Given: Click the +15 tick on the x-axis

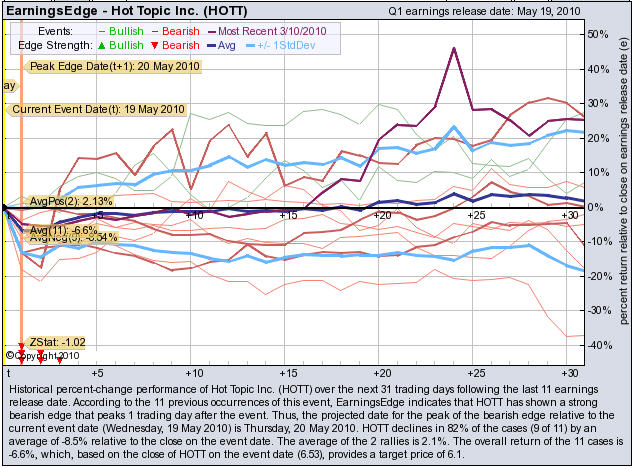Looking at the screenshot, I should coord(287,215).
